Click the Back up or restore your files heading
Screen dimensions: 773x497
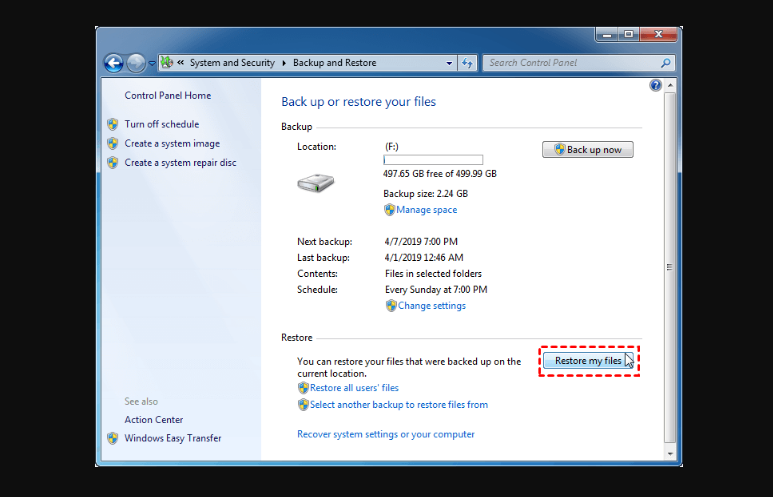pyautogui.click(x=358, y=102)
